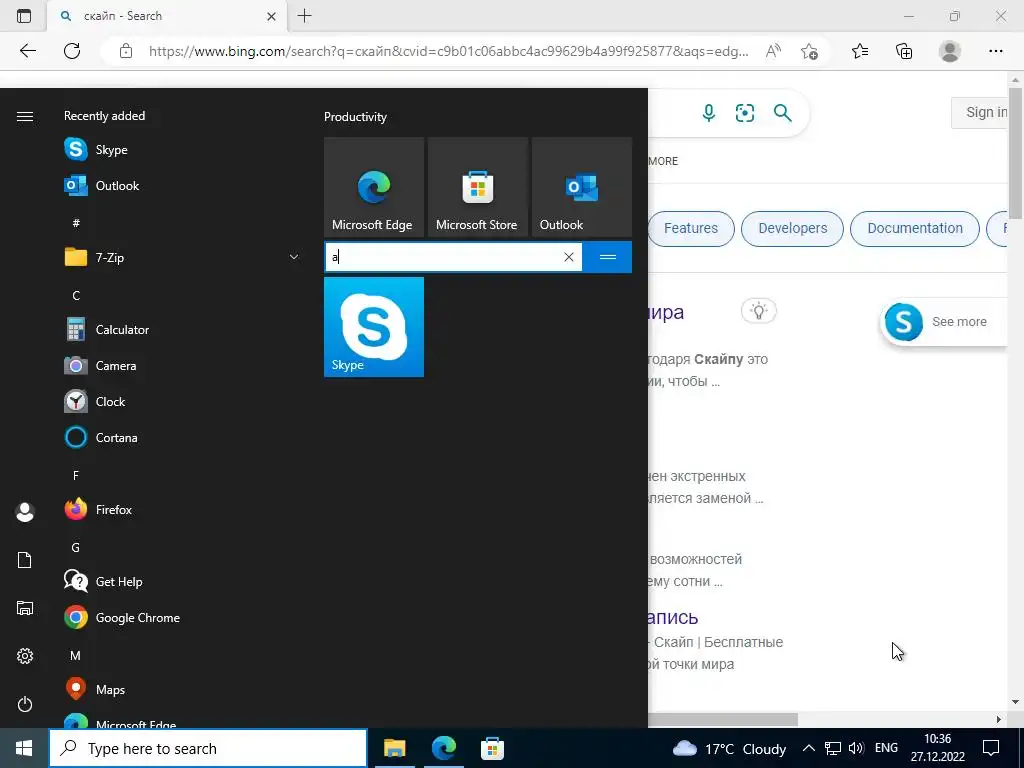
Task: Open the notification center icon
Action: tap(991, 748)
